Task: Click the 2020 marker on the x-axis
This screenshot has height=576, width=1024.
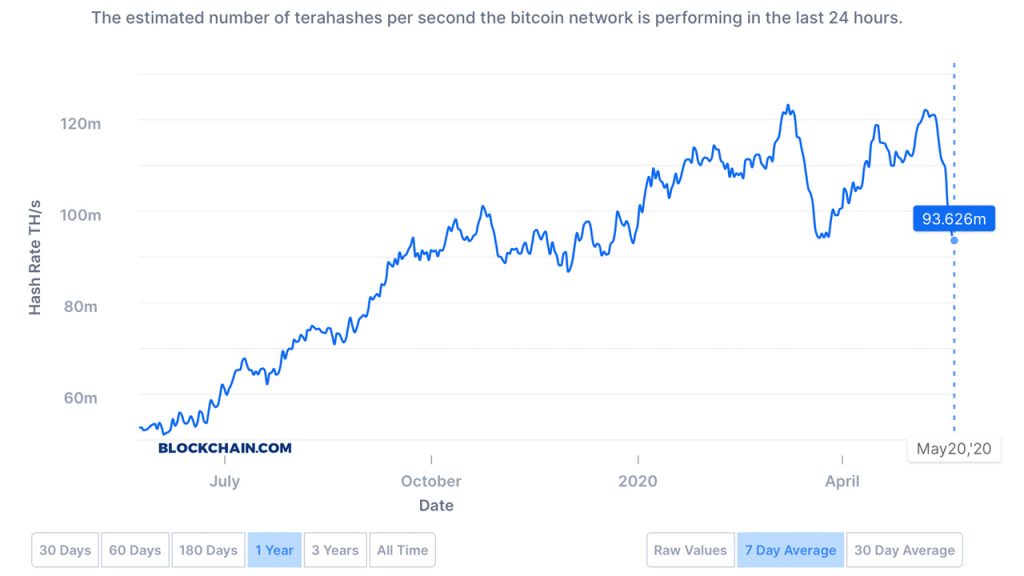Action: 638,481
